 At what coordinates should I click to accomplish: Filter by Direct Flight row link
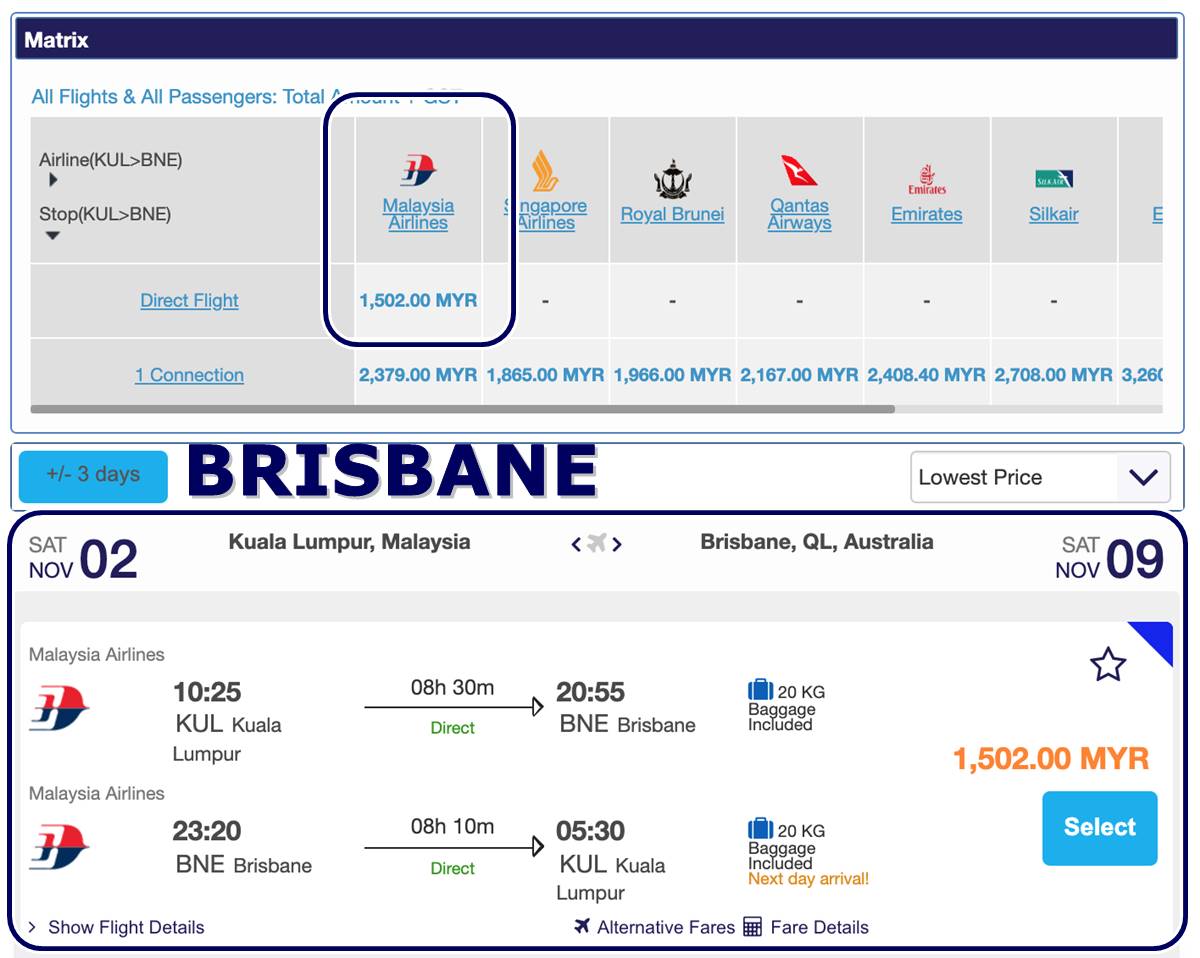tap(190, 300)
